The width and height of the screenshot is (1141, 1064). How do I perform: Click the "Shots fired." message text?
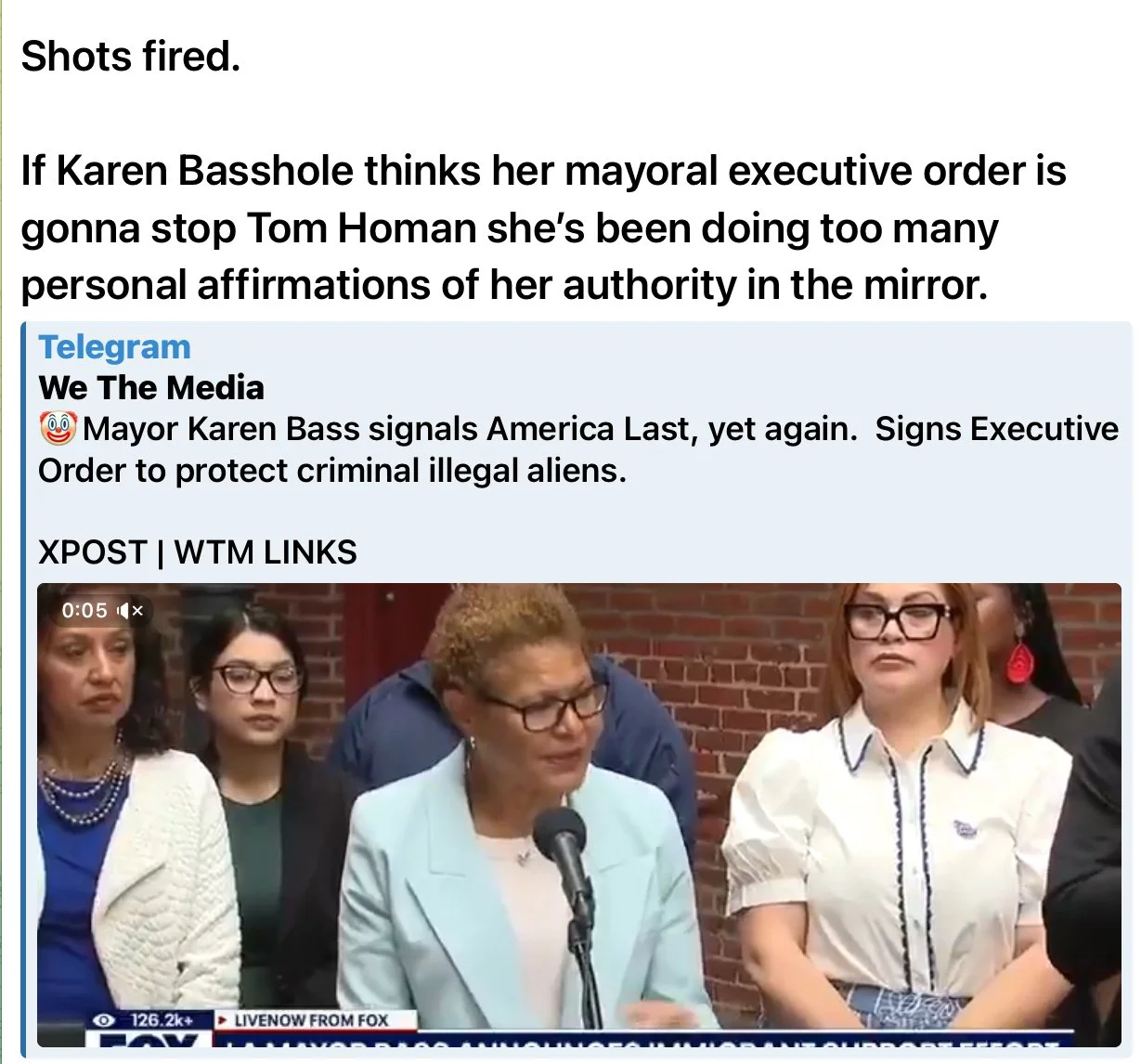click(131, 56)
